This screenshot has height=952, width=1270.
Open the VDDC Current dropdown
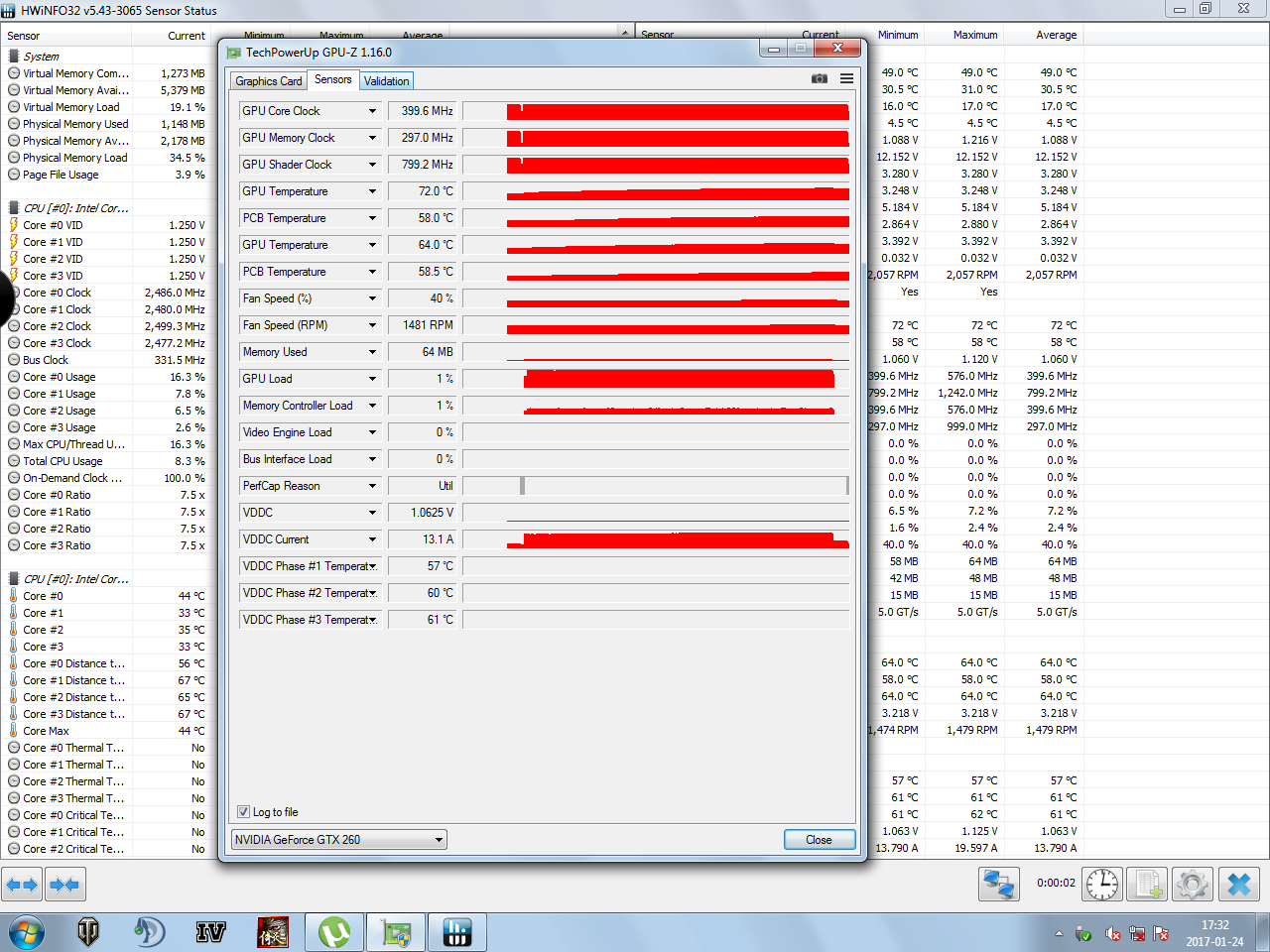[373, 539]
